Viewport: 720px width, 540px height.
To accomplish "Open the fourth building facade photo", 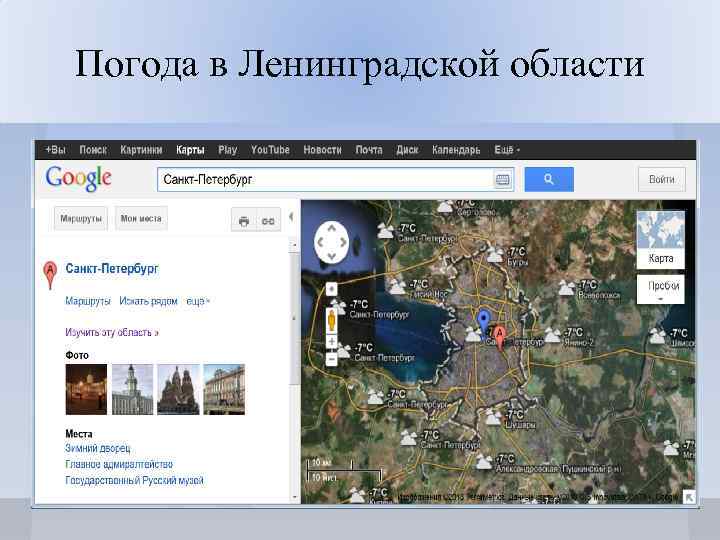I will 224,389.
